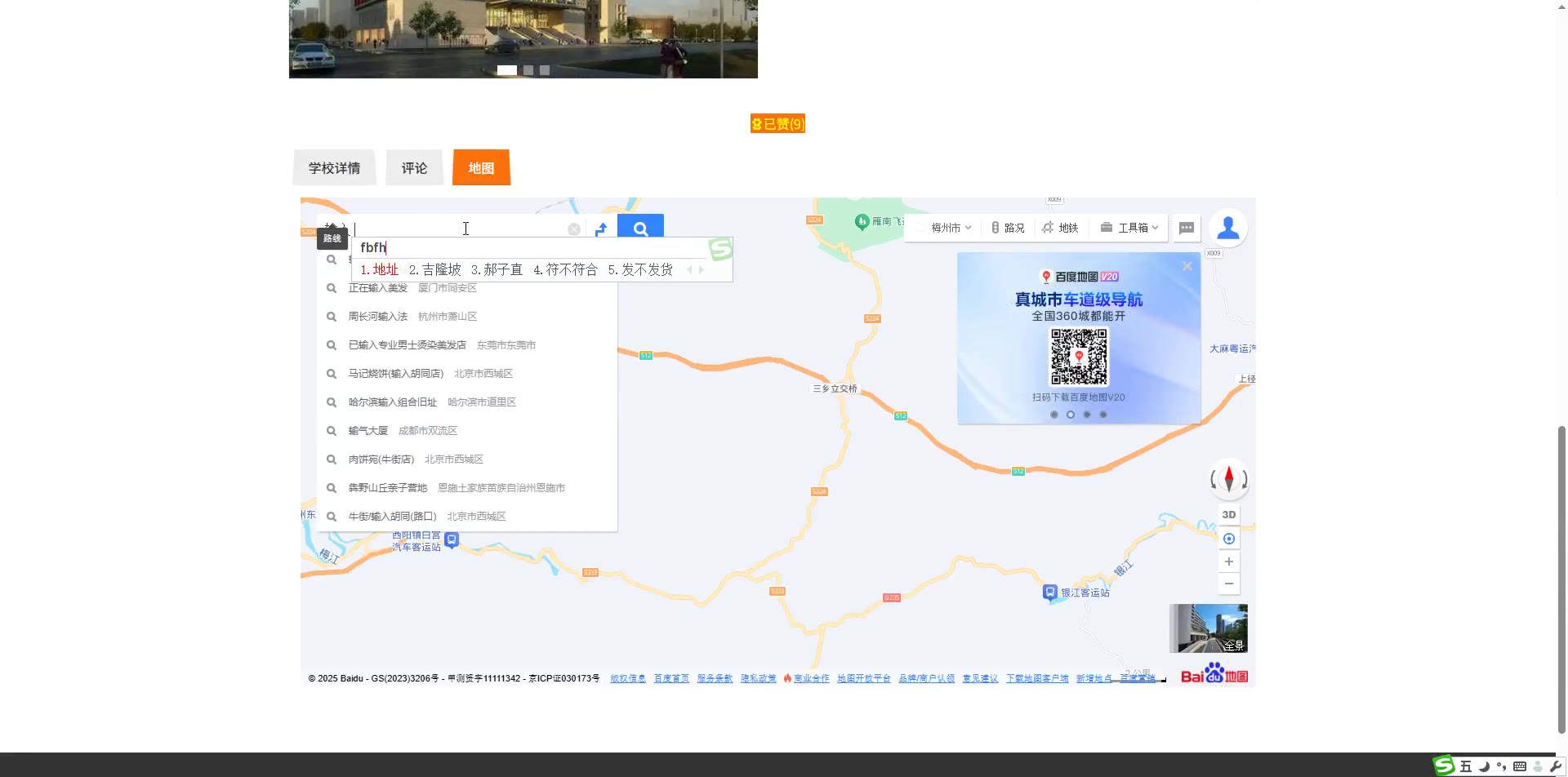
Task: Select suggestion 已输入专业男士烫染美发店
Action: click(467, 345)
